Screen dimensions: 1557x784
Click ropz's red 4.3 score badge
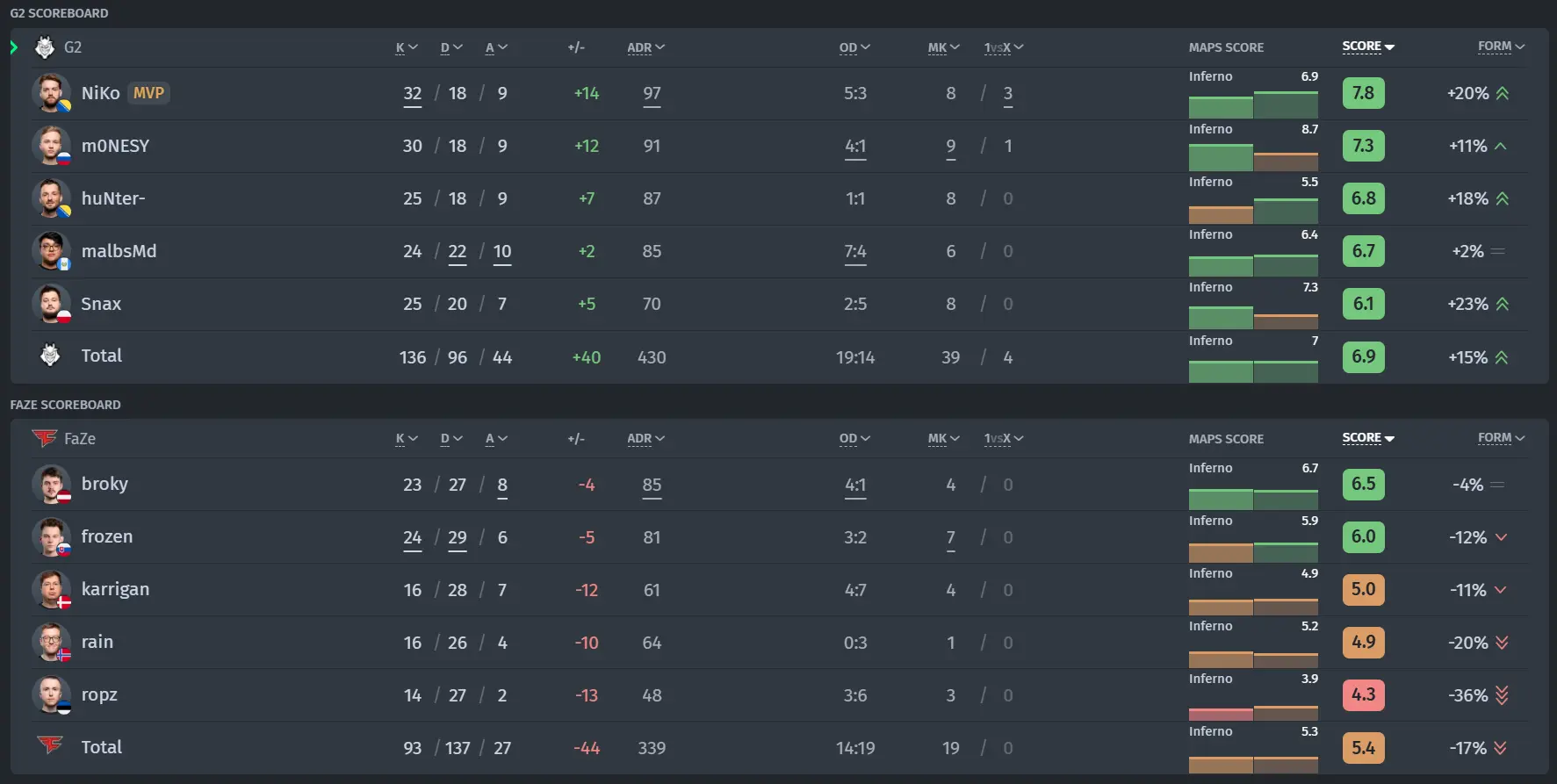1363,695
